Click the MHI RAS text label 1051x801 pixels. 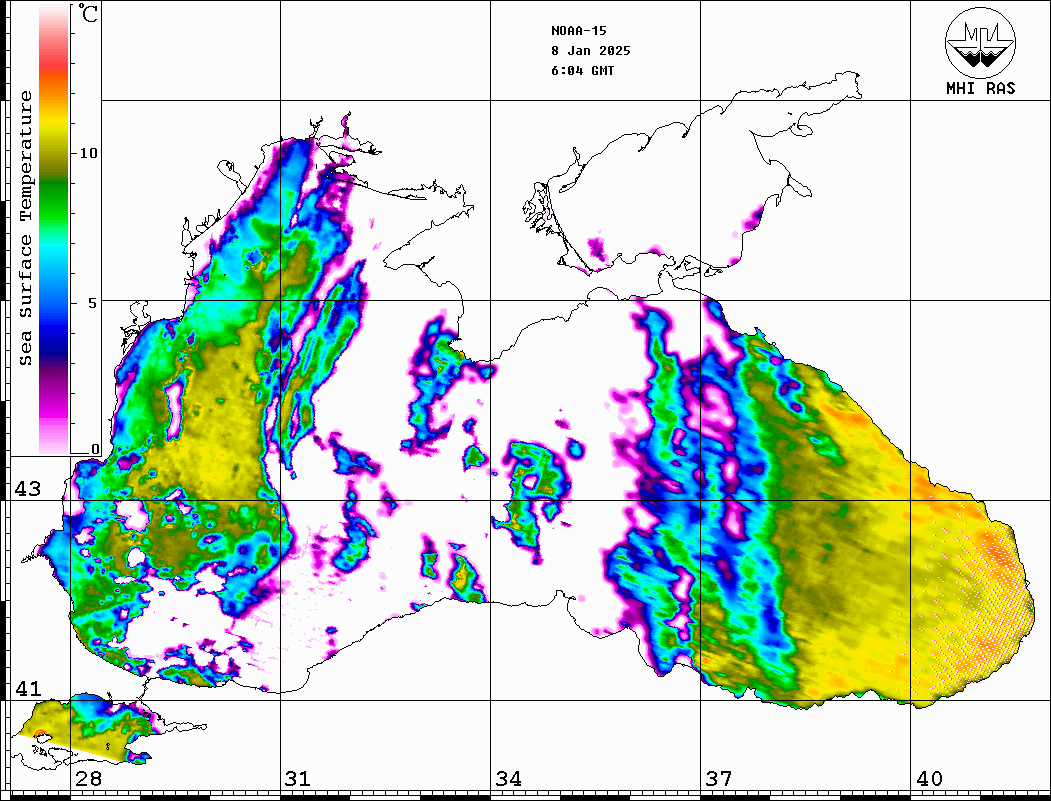pyautogui.click(x=980, y=88)
